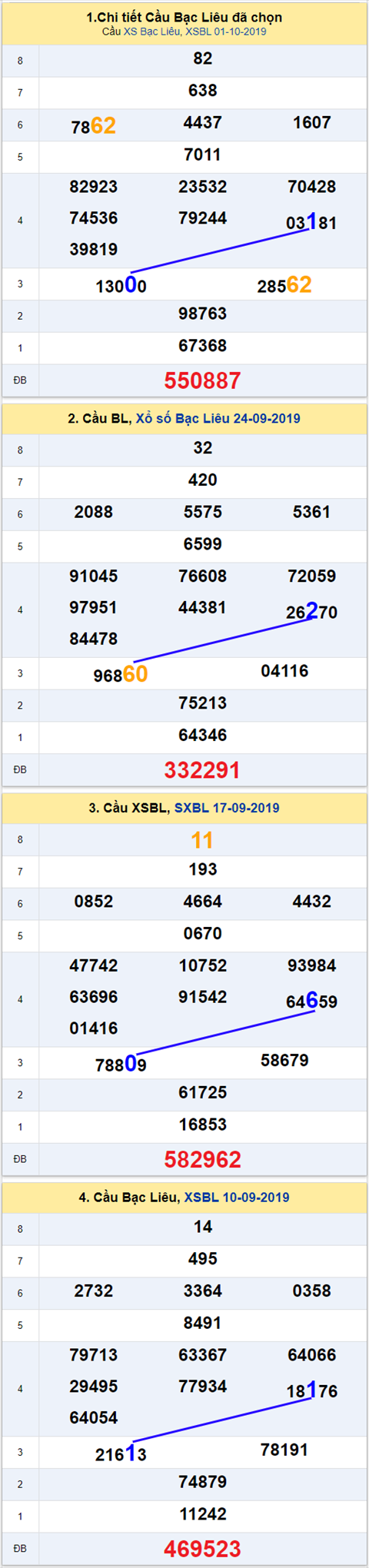Click prize 5 value 7011

(203, 154)
